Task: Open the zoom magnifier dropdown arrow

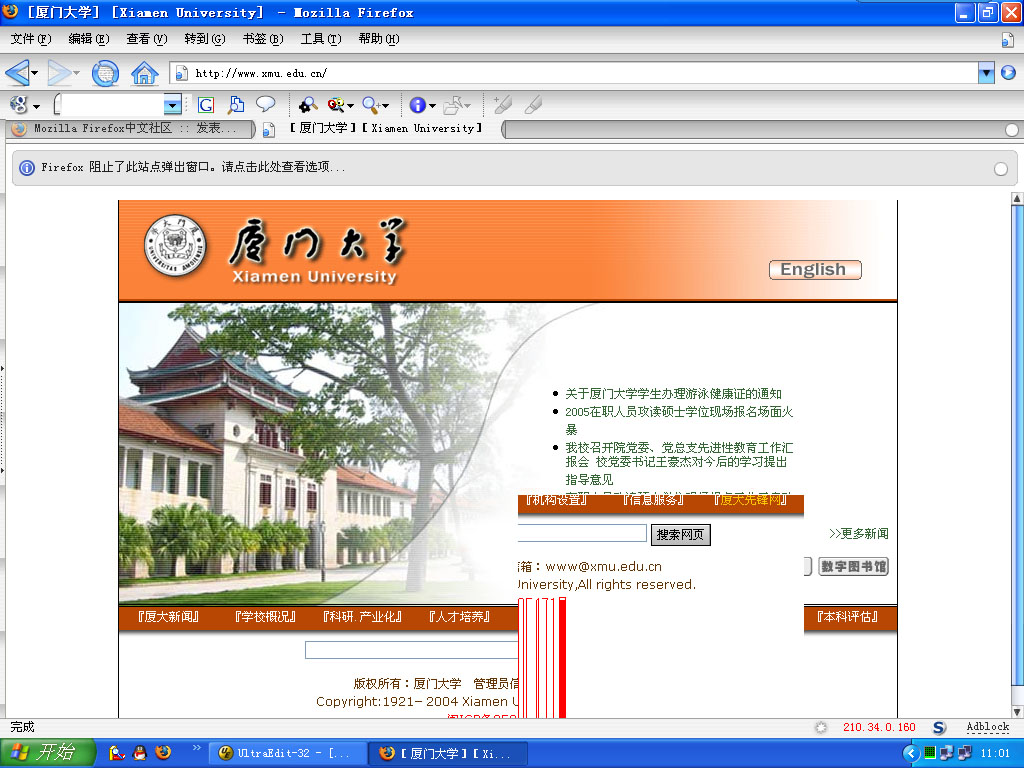Action: pos(385,106)
